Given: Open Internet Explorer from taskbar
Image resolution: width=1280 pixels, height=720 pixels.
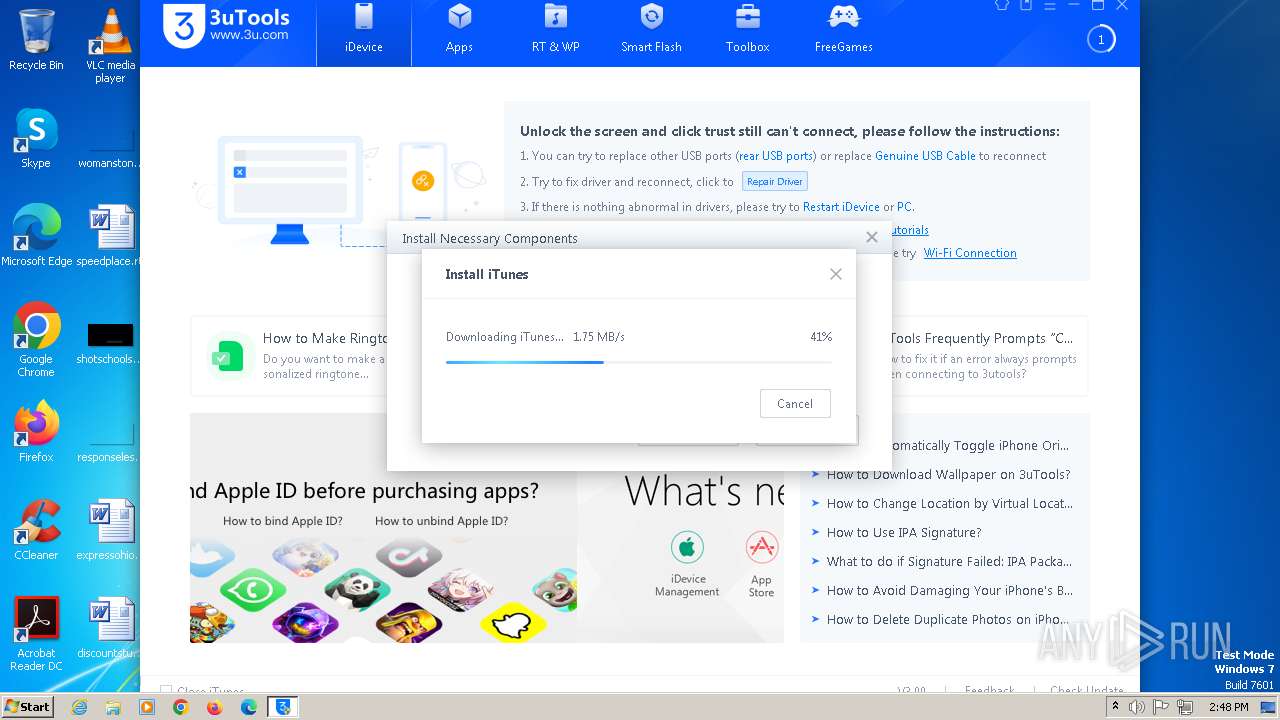Looking at the screenshot, I should pos(79,707).
